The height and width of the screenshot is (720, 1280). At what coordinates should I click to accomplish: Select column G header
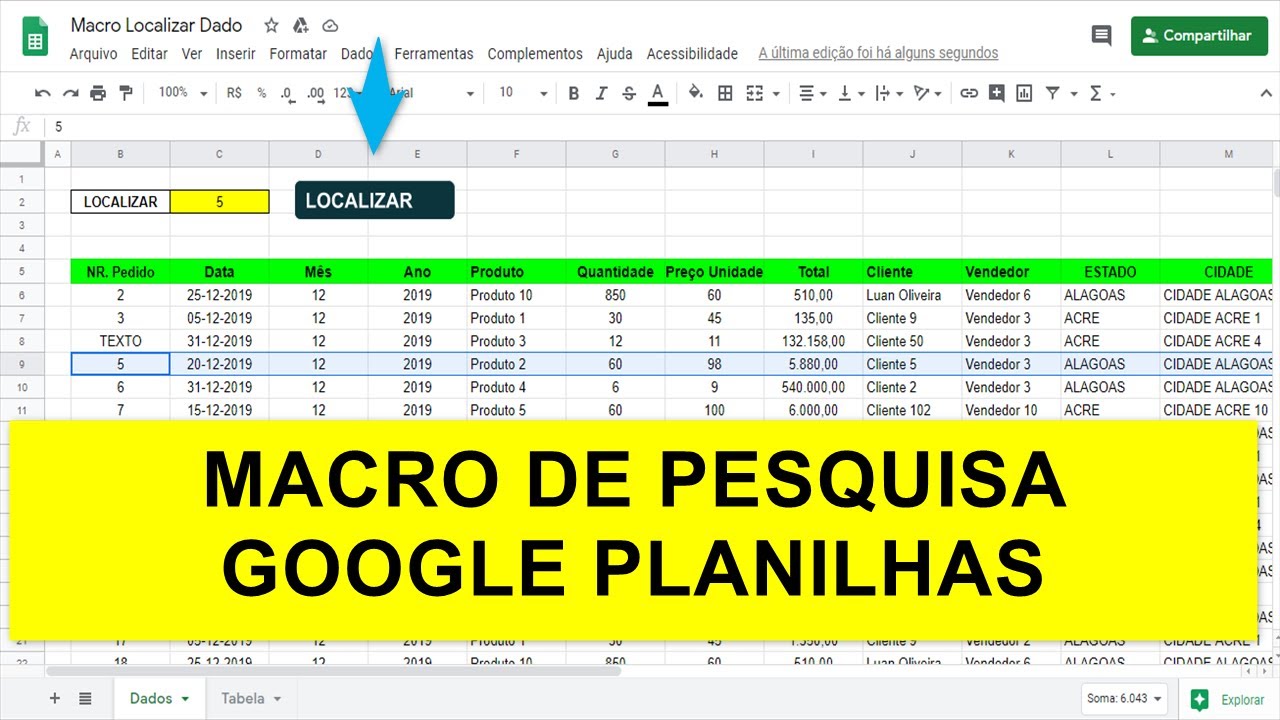click(615, 154)
